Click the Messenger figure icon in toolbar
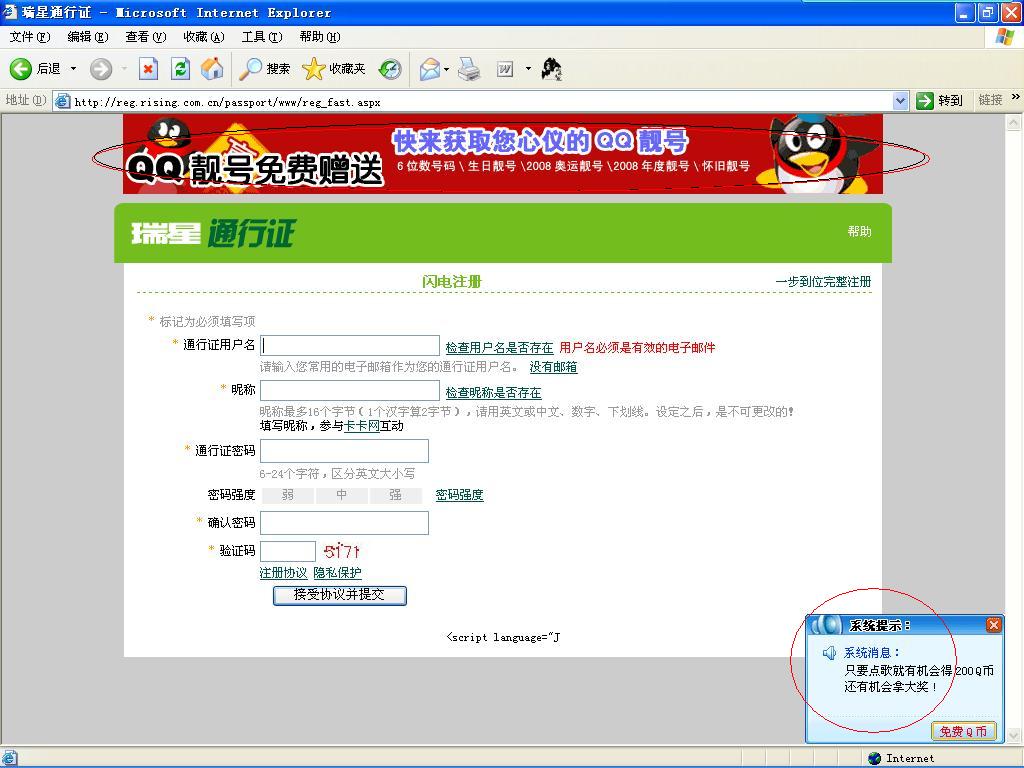The image size is (1024, 768). pos(552,69)
